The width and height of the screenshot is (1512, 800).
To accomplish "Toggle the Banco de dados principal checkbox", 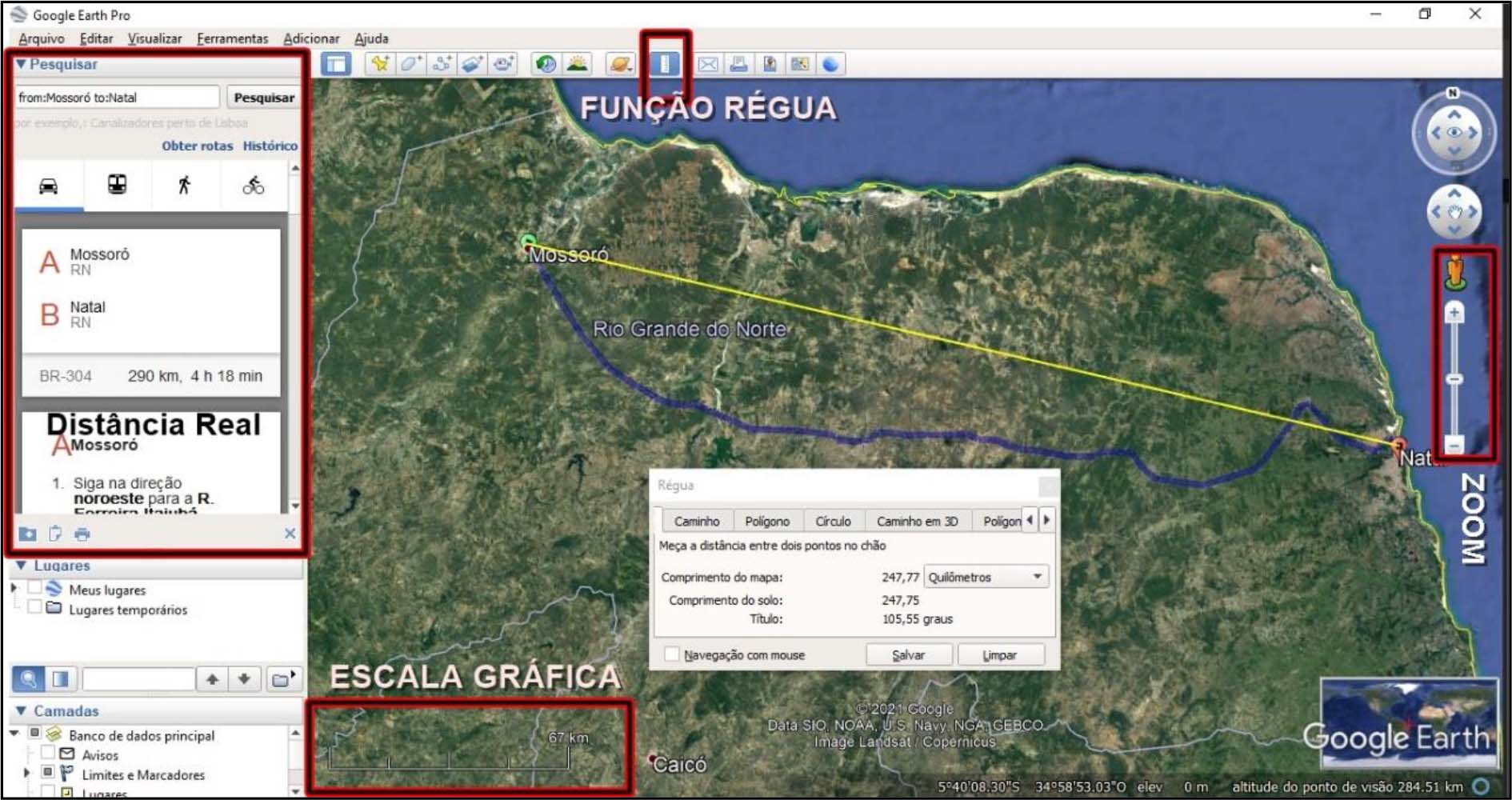I will [35, 733].
